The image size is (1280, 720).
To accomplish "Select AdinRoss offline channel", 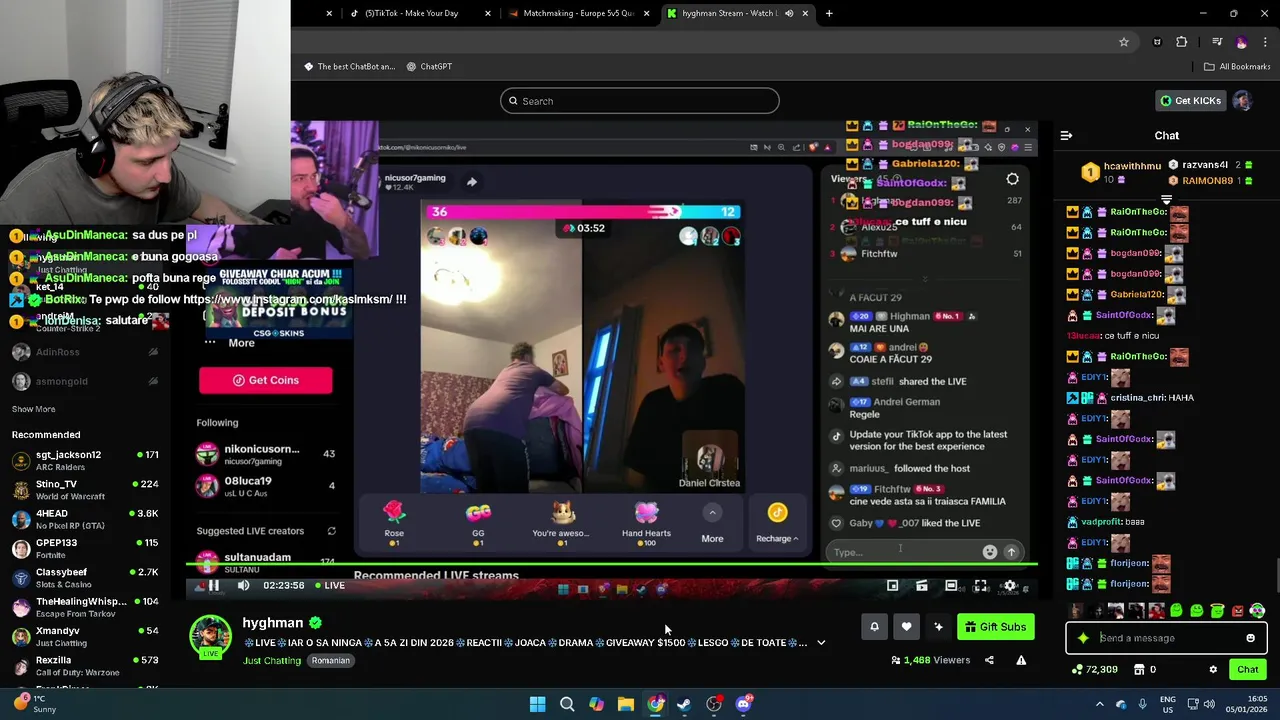I will point(85,352).
